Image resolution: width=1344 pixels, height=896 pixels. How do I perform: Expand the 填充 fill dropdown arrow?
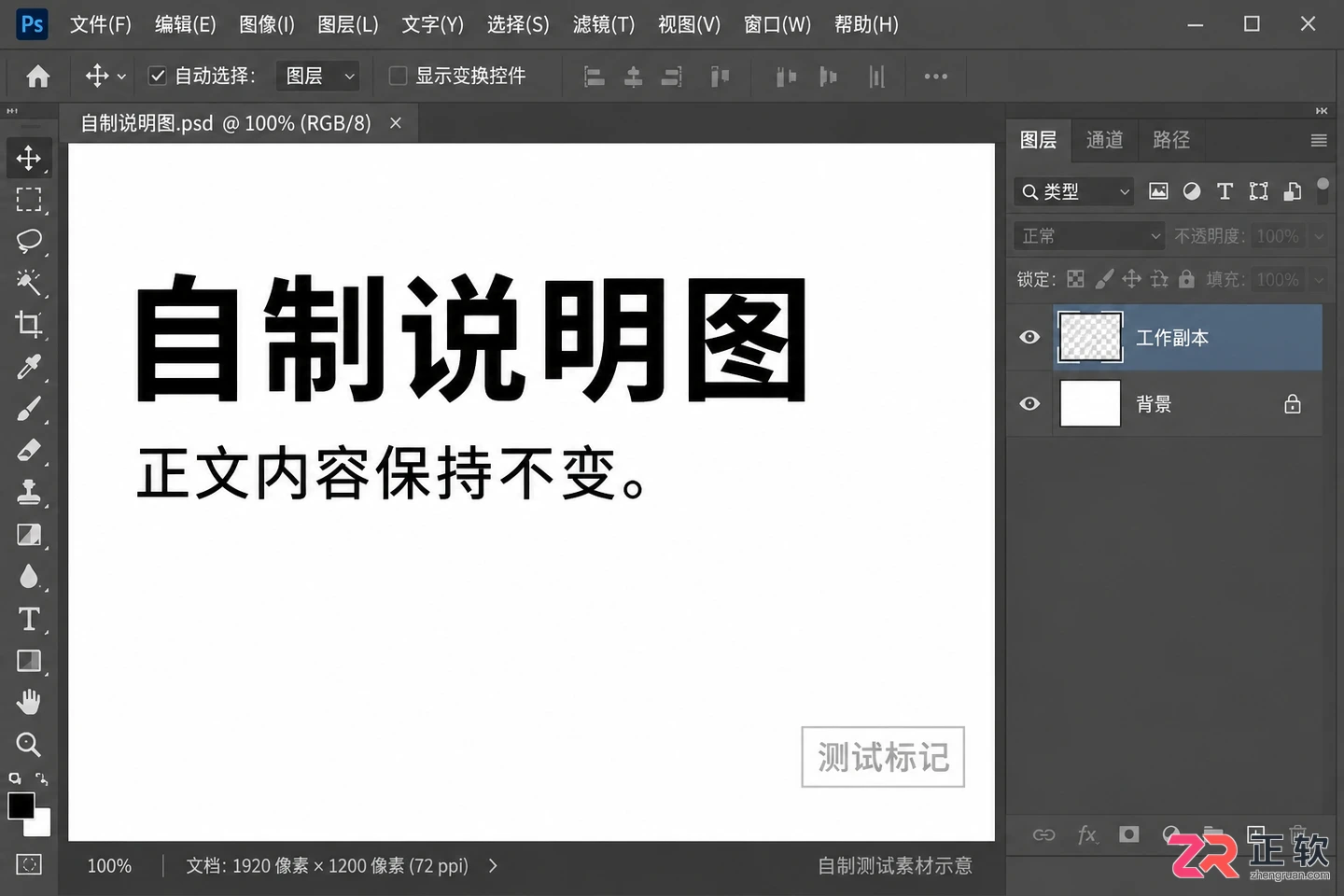(1319, 279)
